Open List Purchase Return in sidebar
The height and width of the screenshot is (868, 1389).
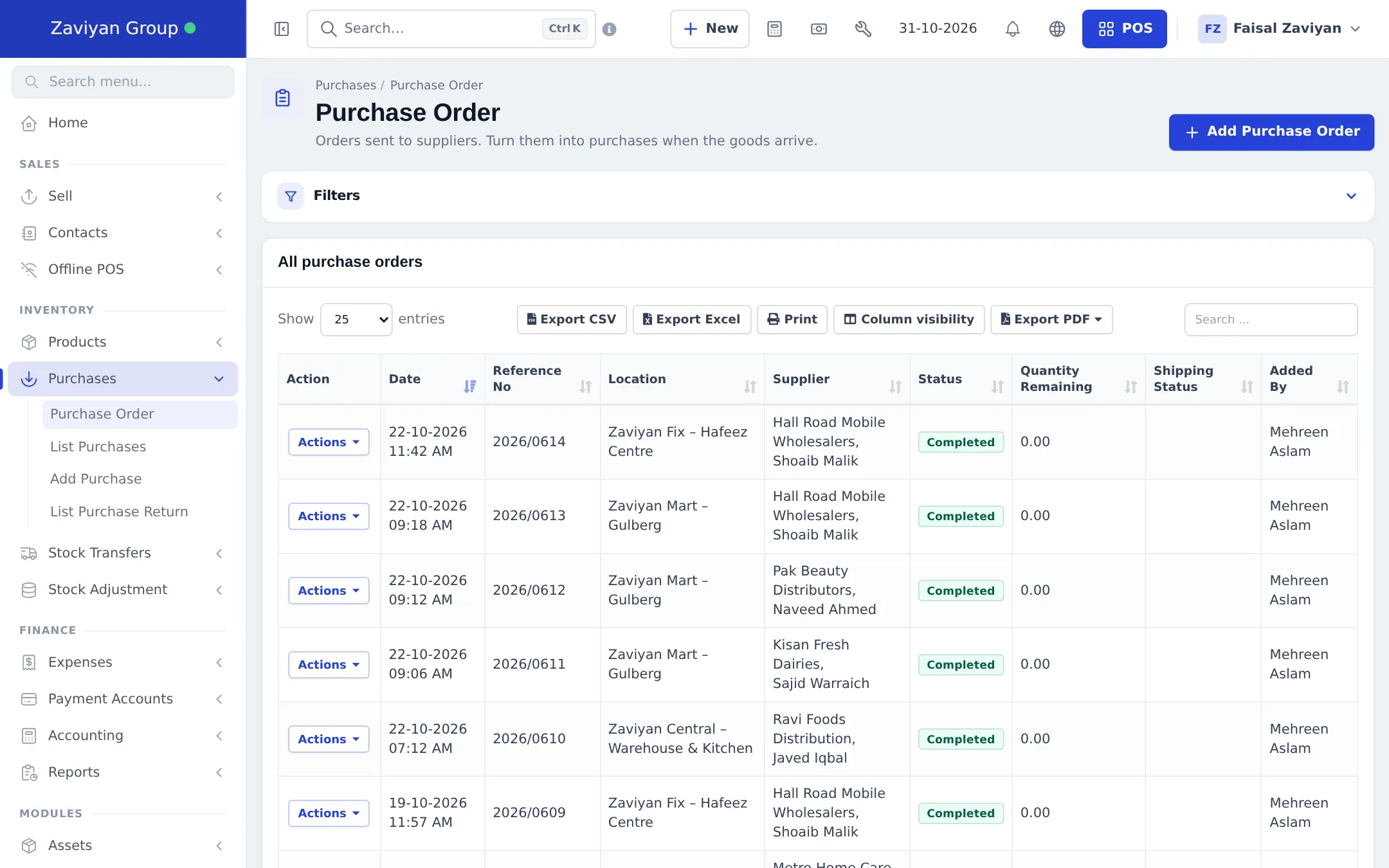[119, 512]
